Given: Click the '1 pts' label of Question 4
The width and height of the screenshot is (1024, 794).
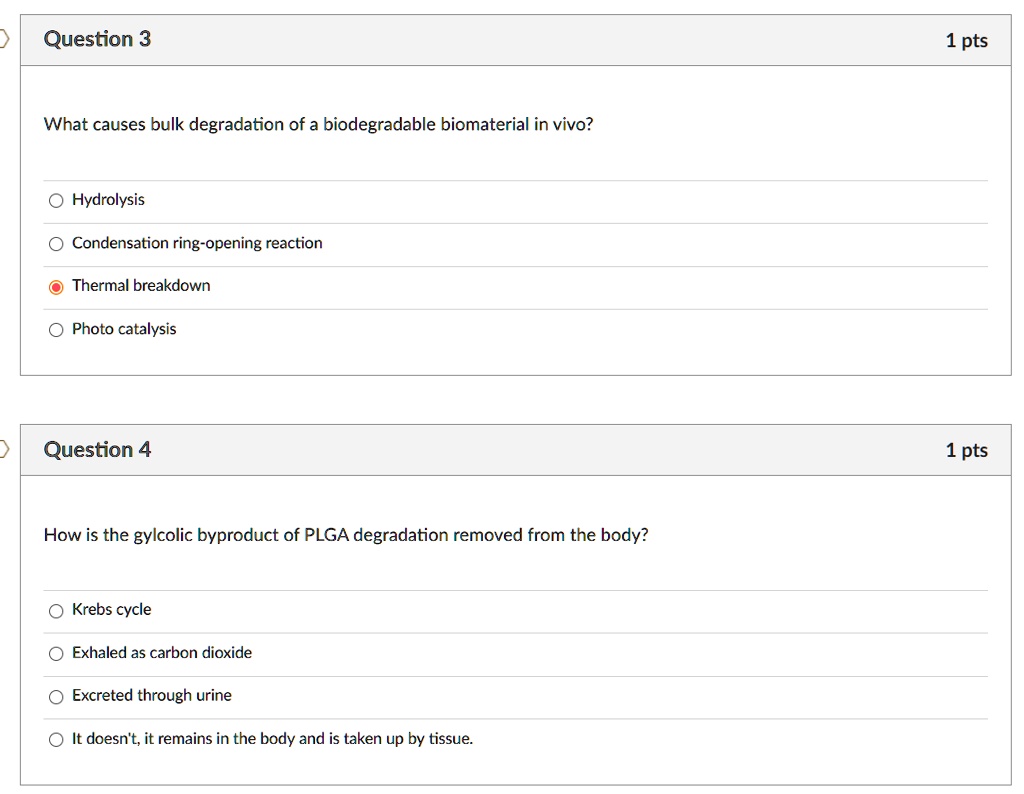Looking at the screenshot, I should coord(966,450).
